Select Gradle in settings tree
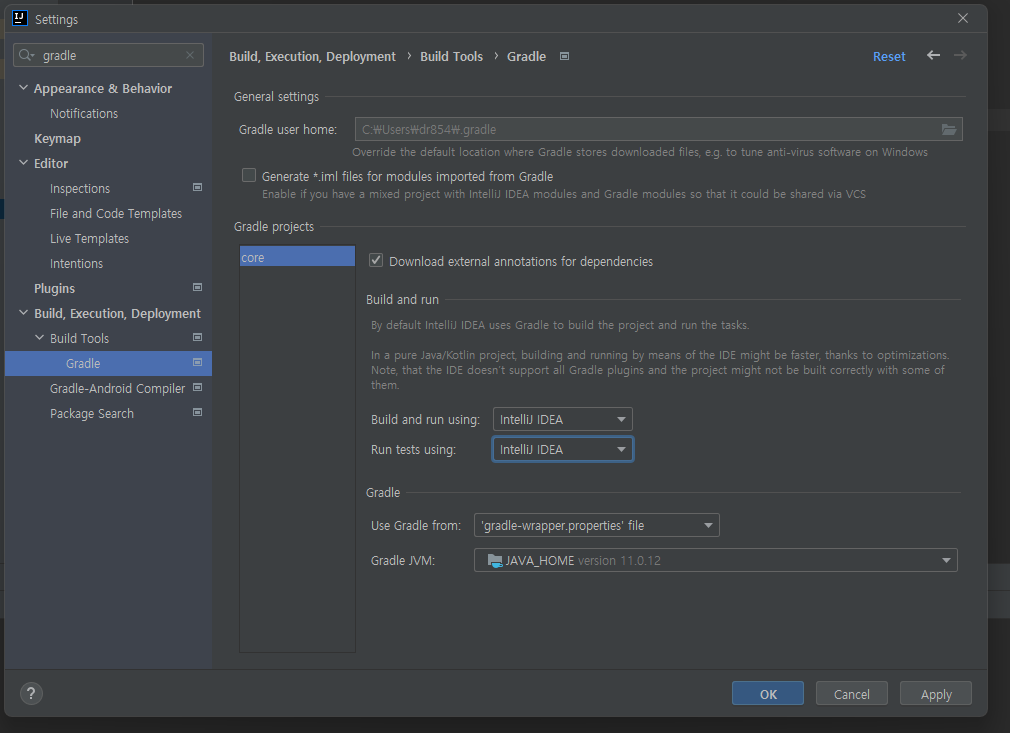 tap(108, 363)
